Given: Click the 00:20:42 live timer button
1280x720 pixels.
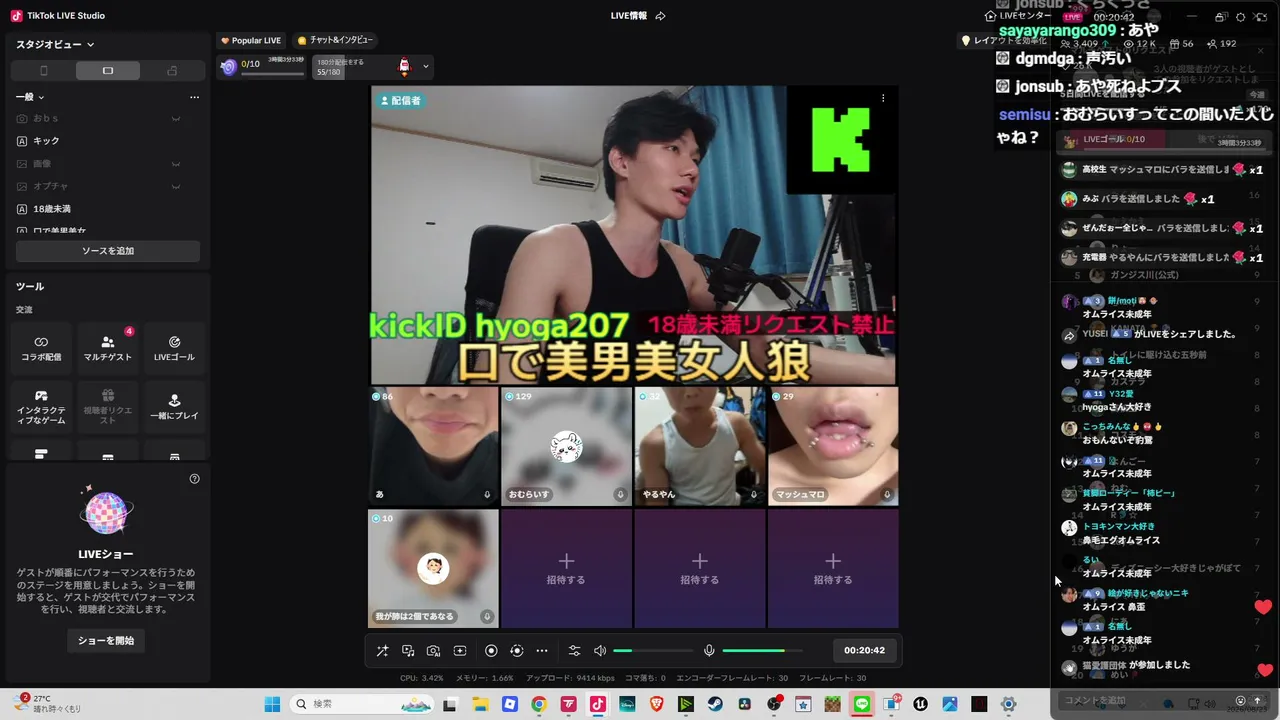Looking at the screenshot, I should [x=864, y=650].
